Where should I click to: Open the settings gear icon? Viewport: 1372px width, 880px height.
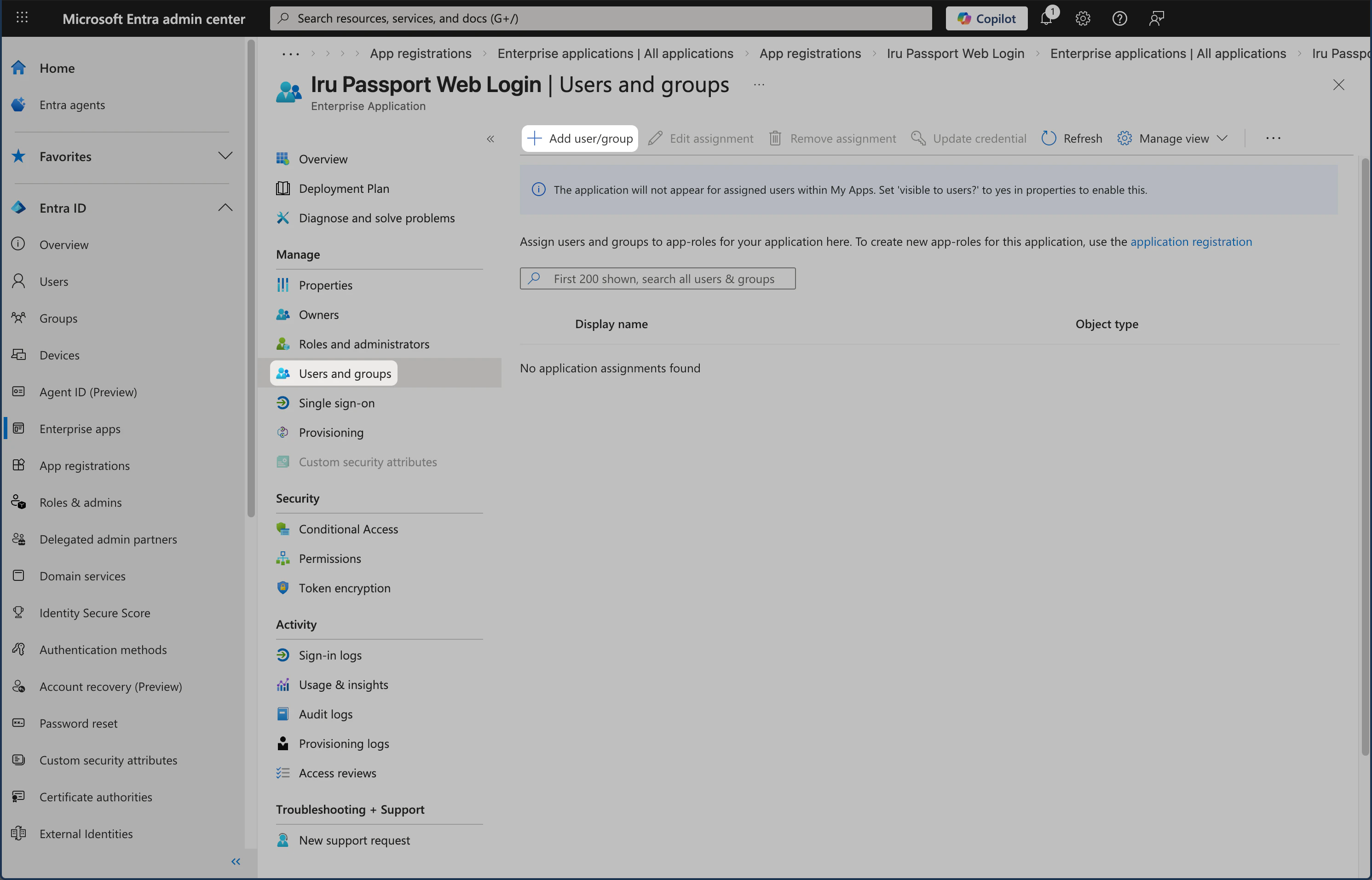[x=1083, y=17]
